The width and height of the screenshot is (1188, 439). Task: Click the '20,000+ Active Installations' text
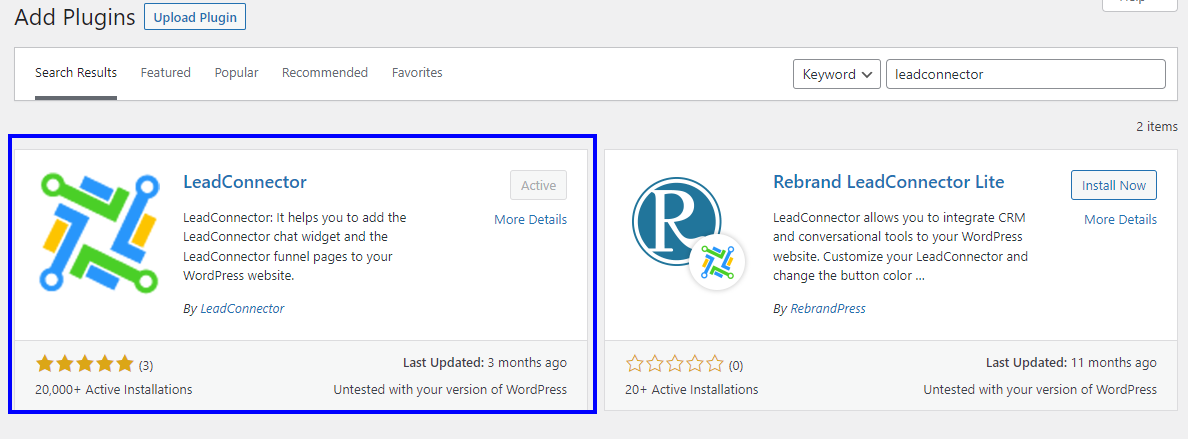click(114, 390)
